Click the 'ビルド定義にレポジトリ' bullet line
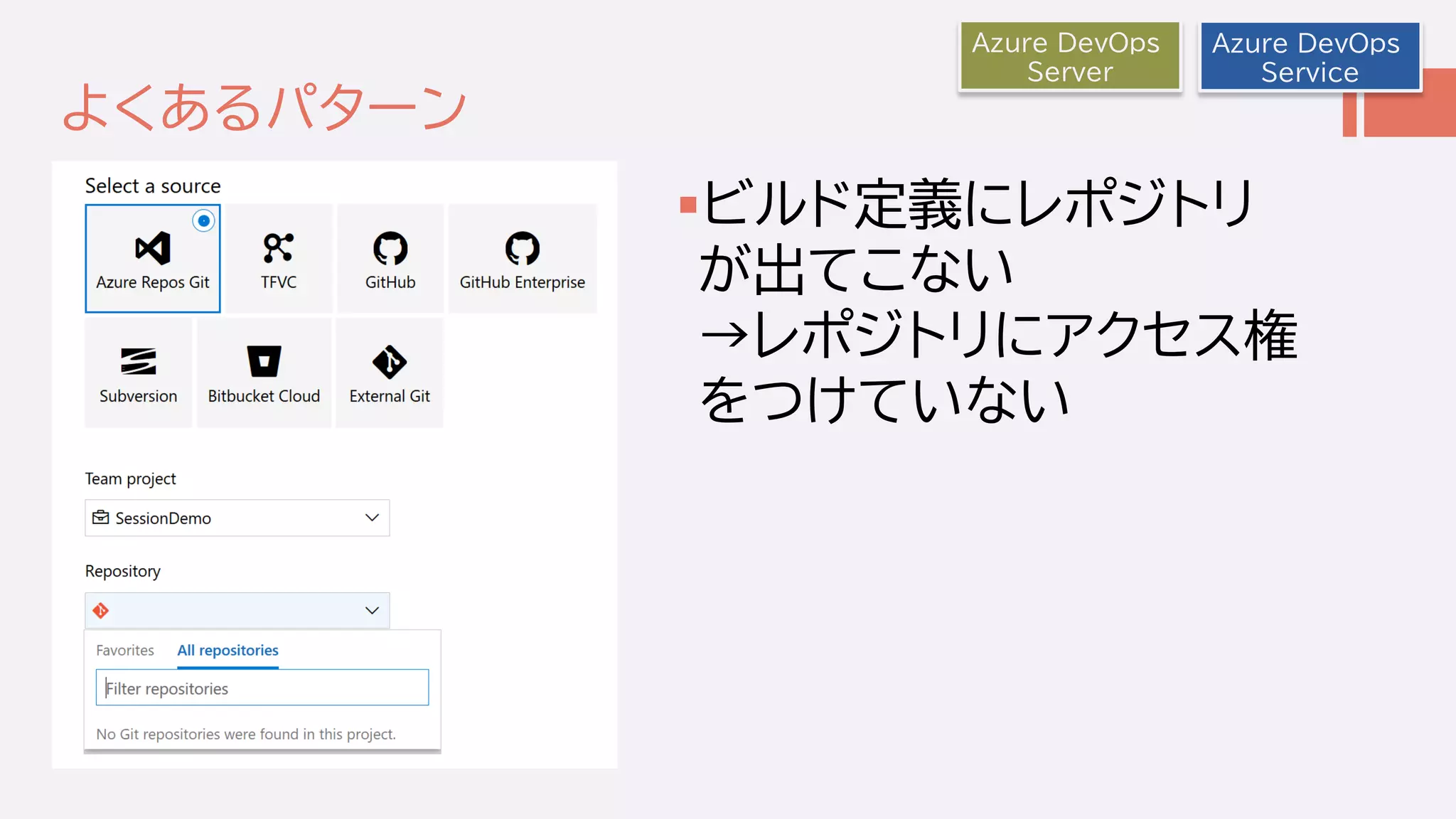 tap(978, 203)
